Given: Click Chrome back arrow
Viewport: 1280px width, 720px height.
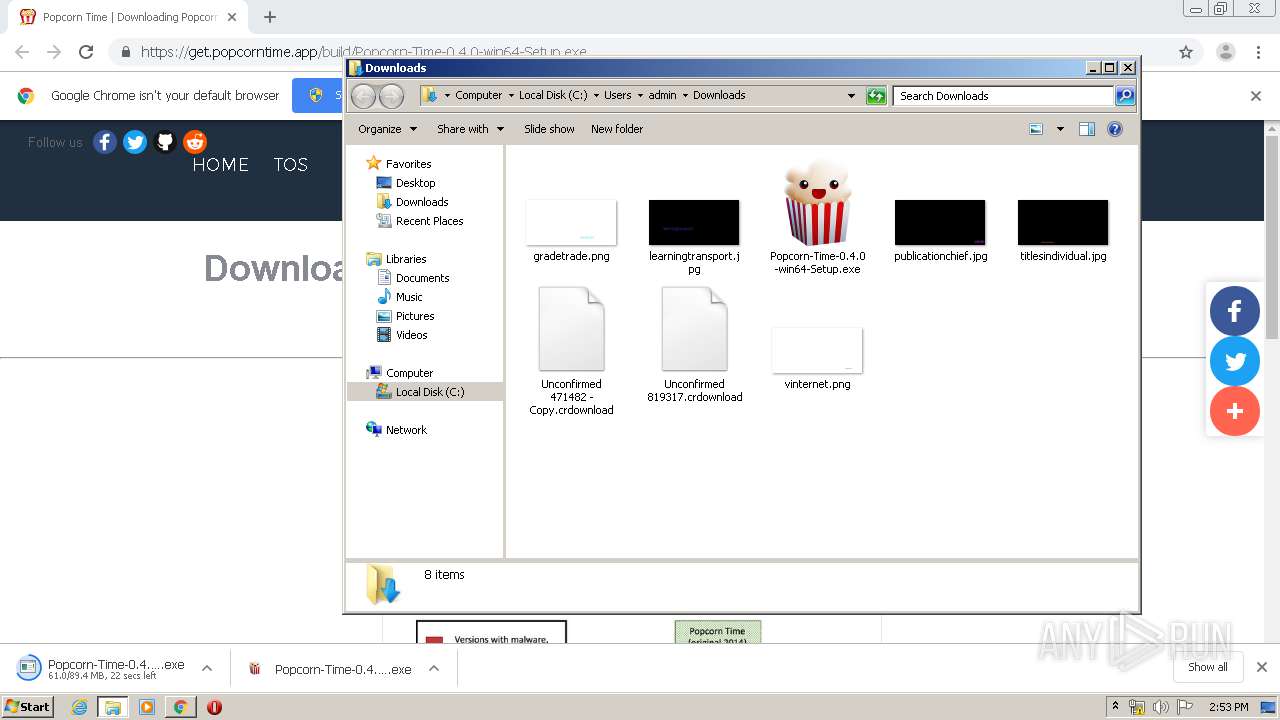Looking at the screenshot, I should click(22, 52).
